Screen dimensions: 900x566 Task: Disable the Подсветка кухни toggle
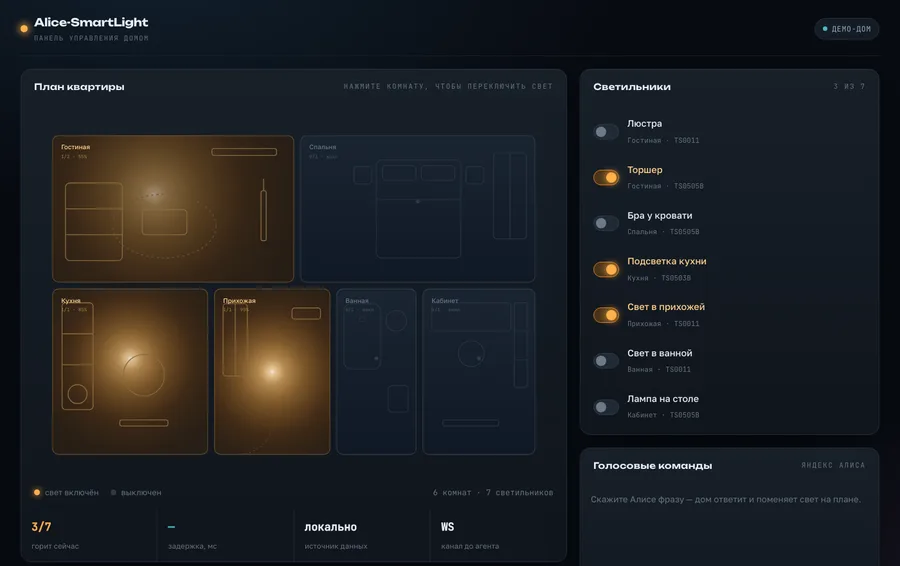coord(606,269)
